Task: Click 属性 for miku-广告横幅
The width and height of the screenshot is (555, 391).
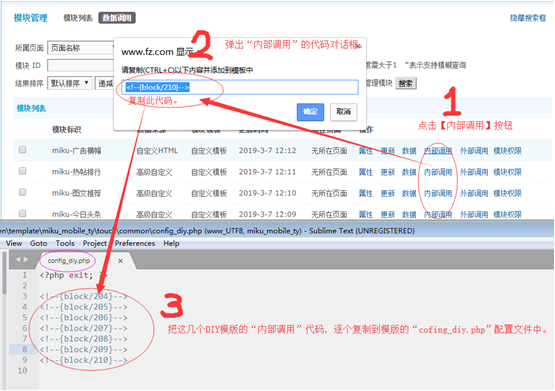Action: 366,151
